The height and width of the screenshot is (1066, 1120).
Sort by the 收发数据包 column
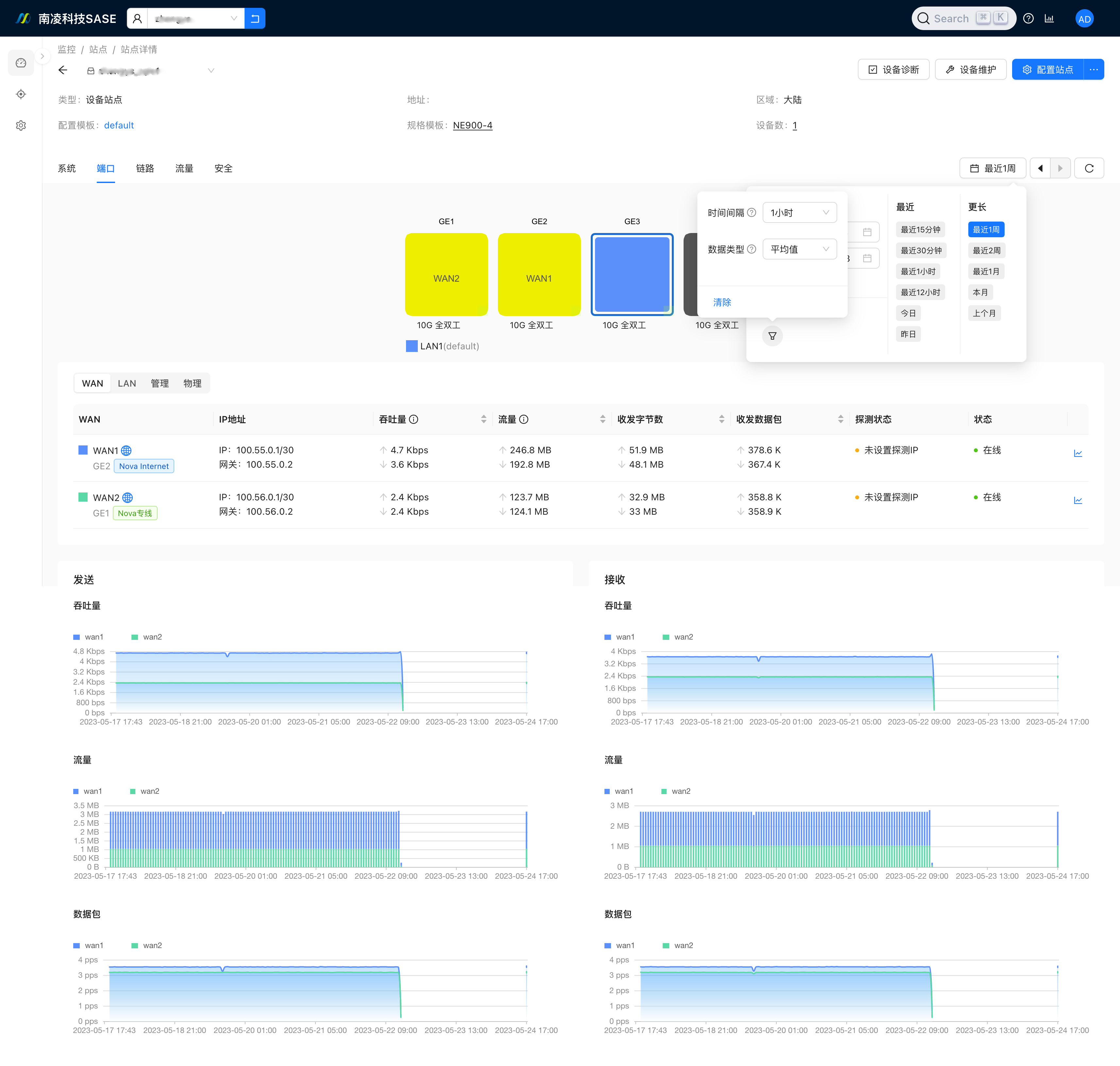click(x=840, y=419)
